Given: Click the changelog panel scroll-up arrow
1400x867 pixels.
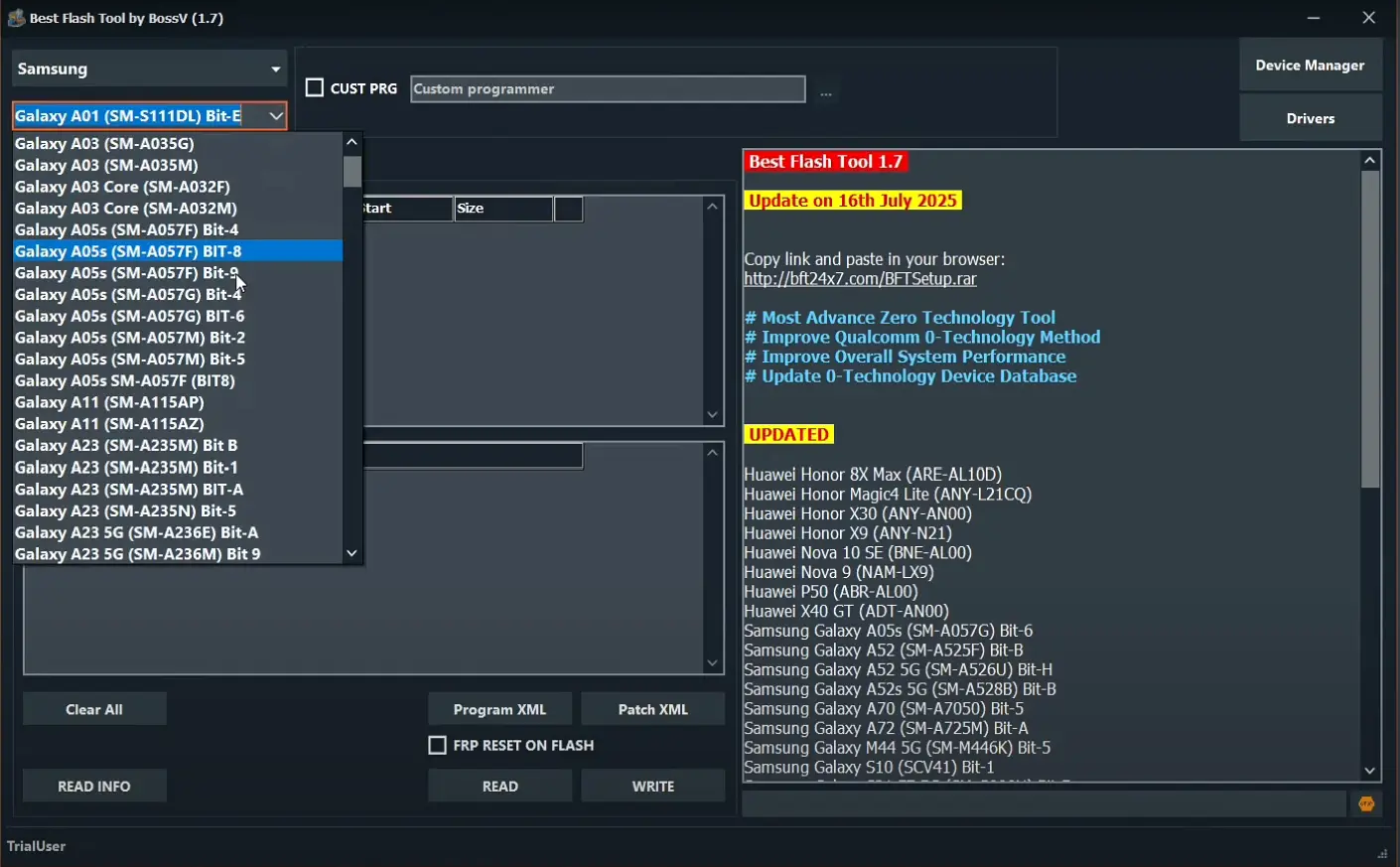Looking at the screenshot, I should [1370, 160].
